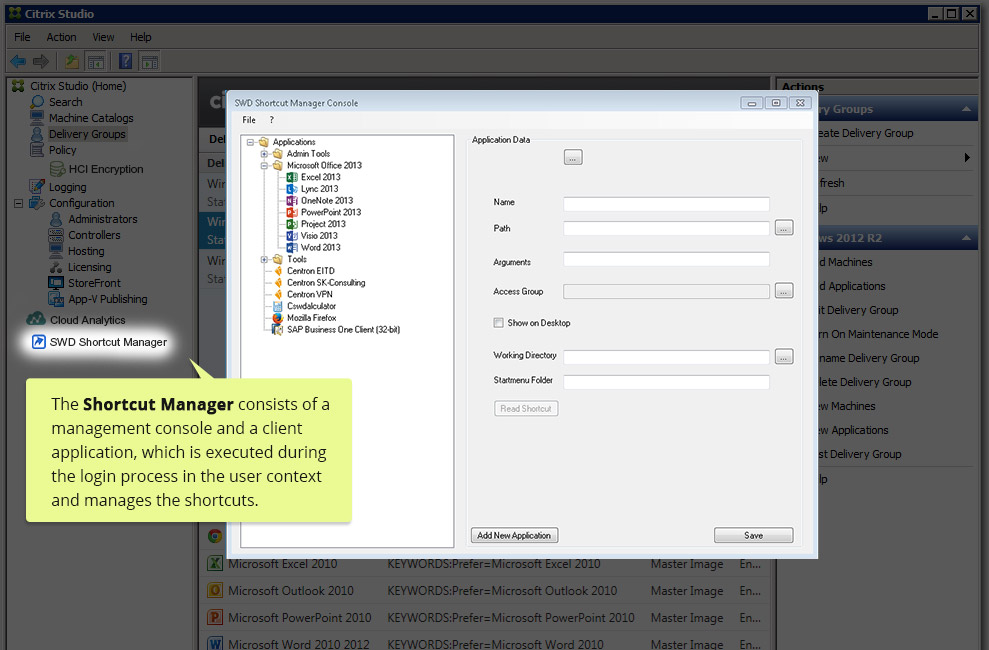Open the Help menu in Citrix Studio

tap(141, 37)
